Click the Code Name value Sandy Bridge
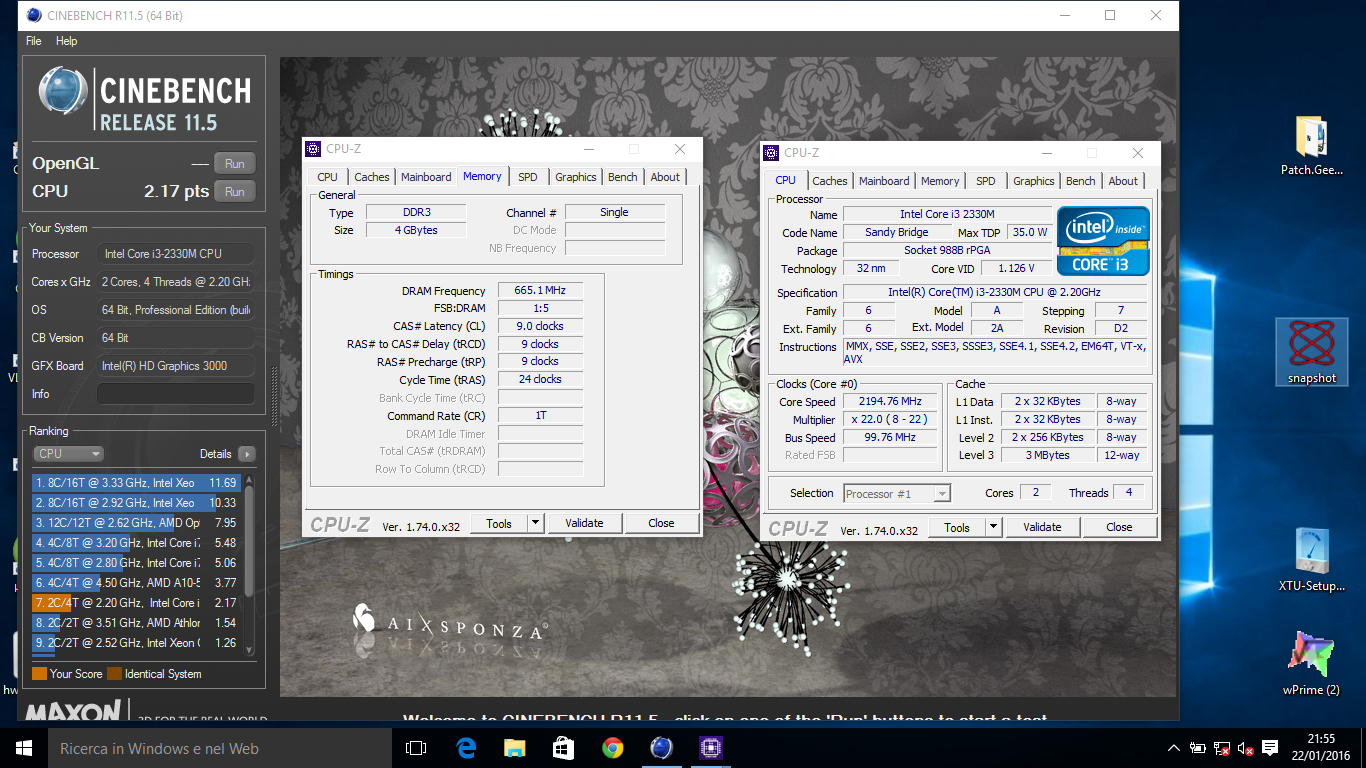 tap(896, 232)
